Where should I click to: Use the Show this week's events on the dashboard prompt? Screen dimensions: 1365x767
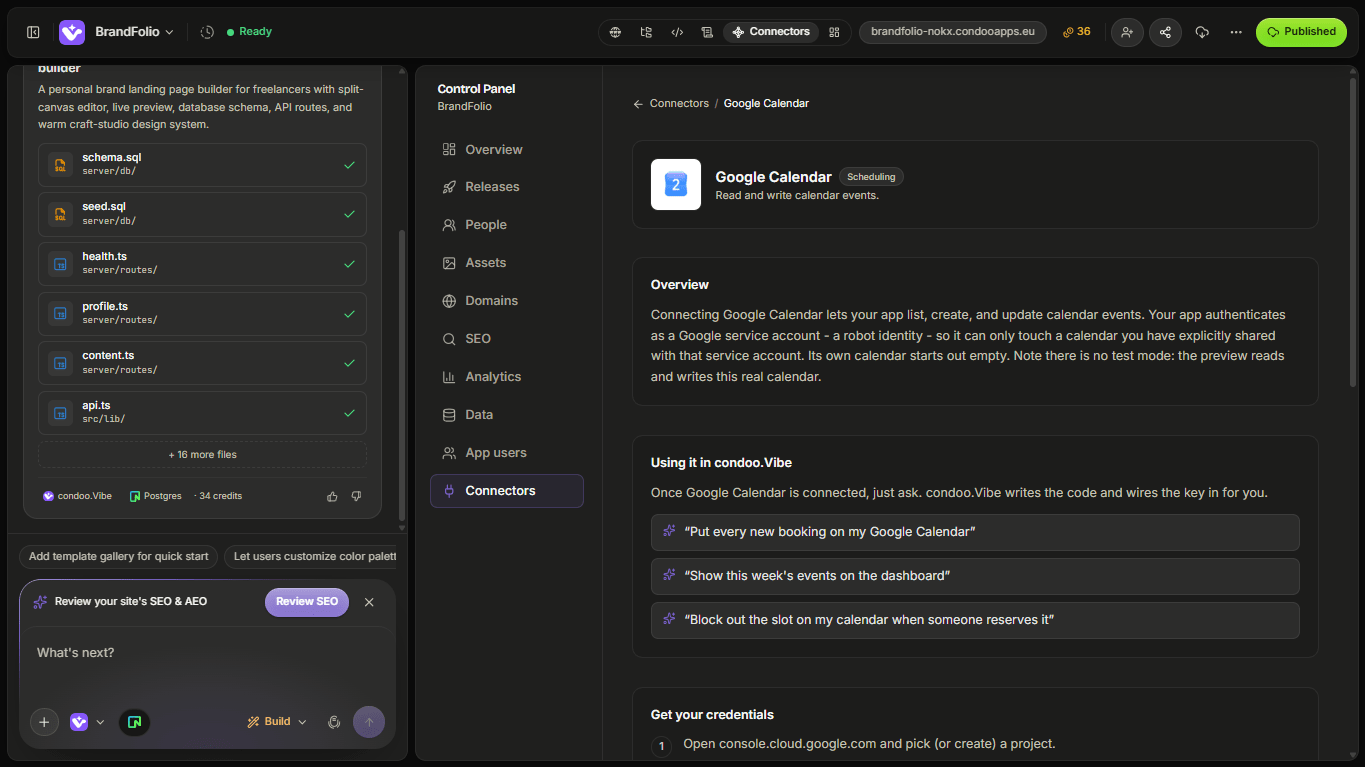click(x=975, y=576)
